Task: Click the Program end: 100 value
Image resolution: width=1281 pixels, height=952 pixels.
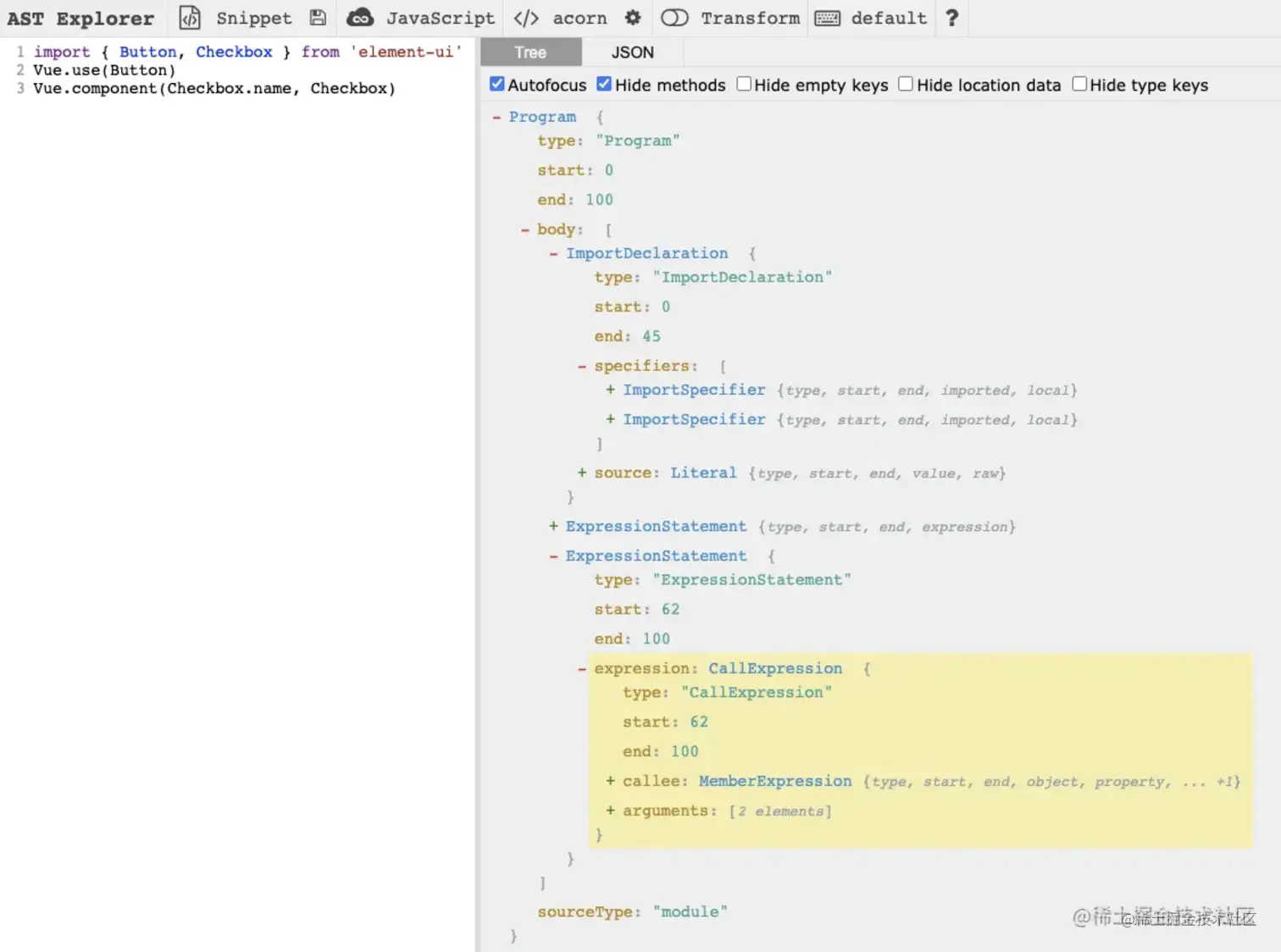Action: pyautogui.click(x=599, y=200)
